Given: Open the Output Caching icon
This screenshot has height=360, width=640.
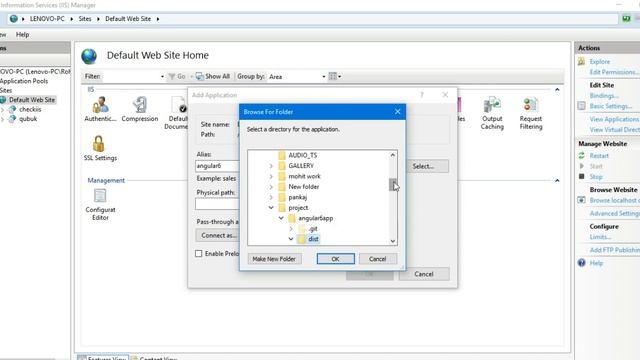Looking at the screenshot, I should tap(492, 105).
